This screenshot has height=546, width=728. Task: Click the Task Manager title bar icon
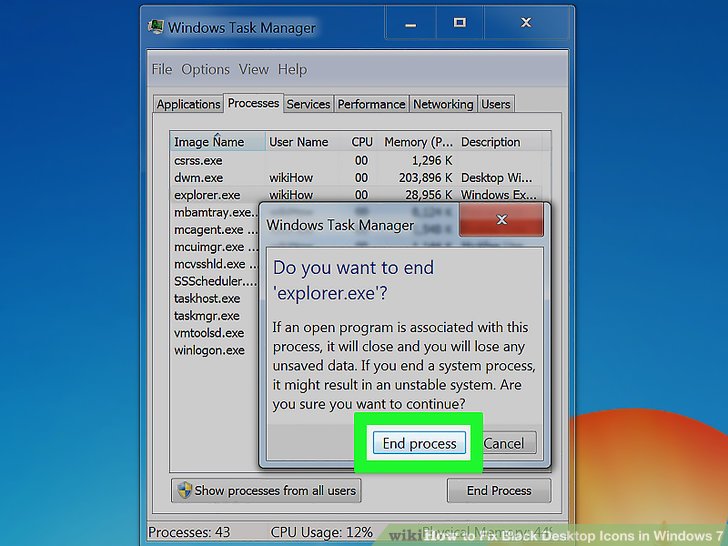click(156, 26)
